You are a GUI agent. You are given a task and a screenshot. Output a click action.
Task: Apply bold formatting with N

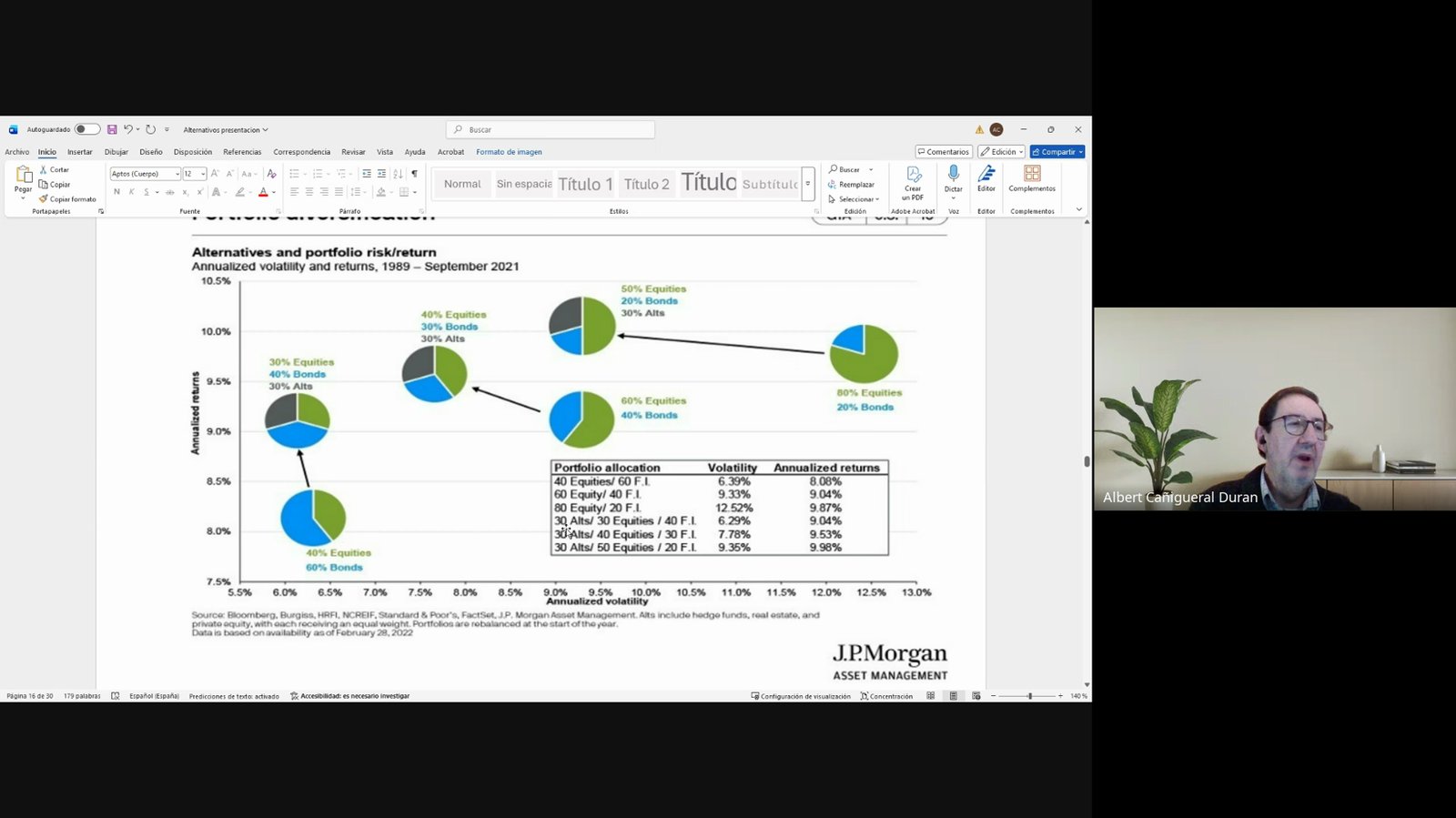coord(116,192)
